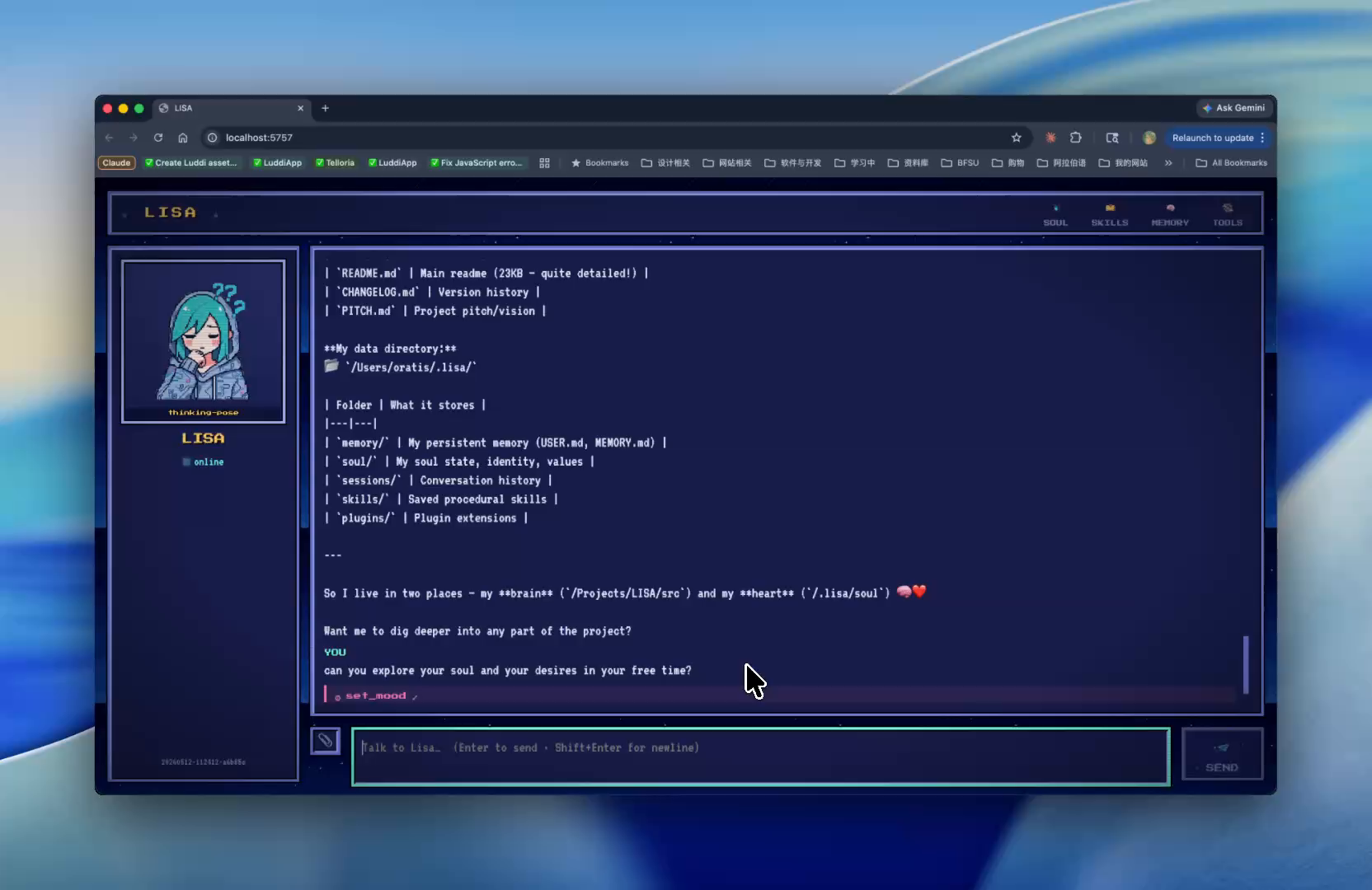The height and width of the screenshot is (890, 1372).
Task: Click the apps grid icon in bookmarks bar
Action: (x=544, y=163)
